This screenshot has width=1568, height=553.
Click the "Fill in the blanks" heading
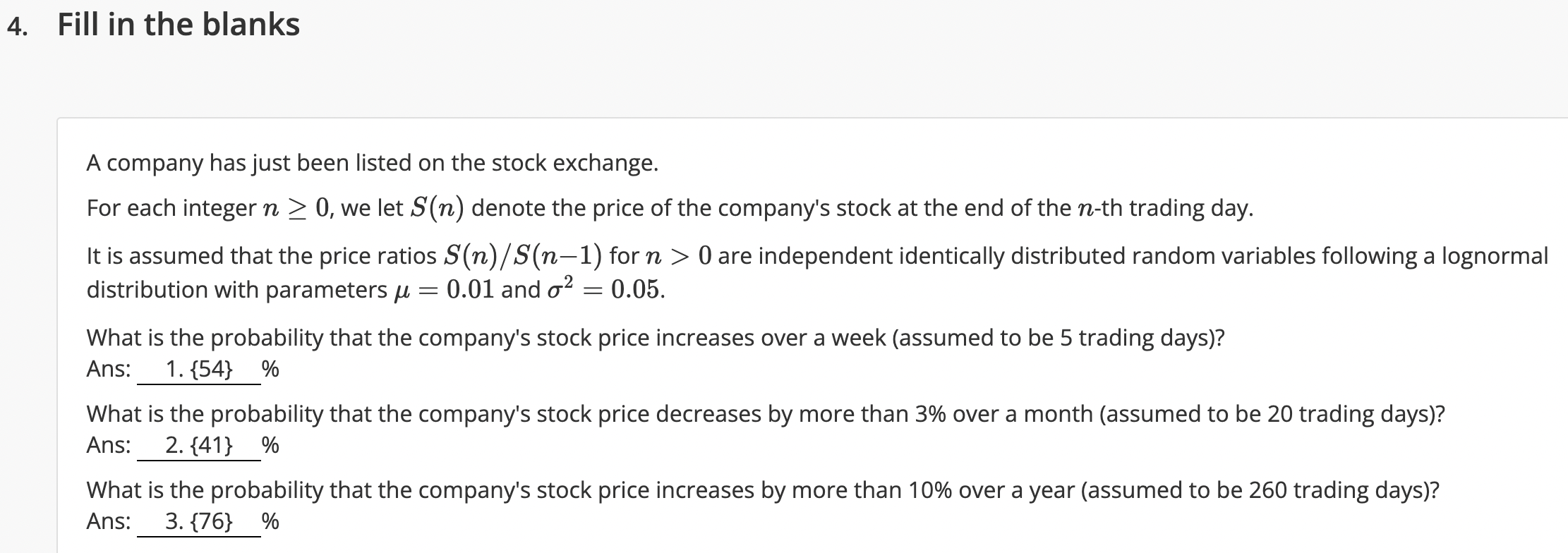(179, 25)
